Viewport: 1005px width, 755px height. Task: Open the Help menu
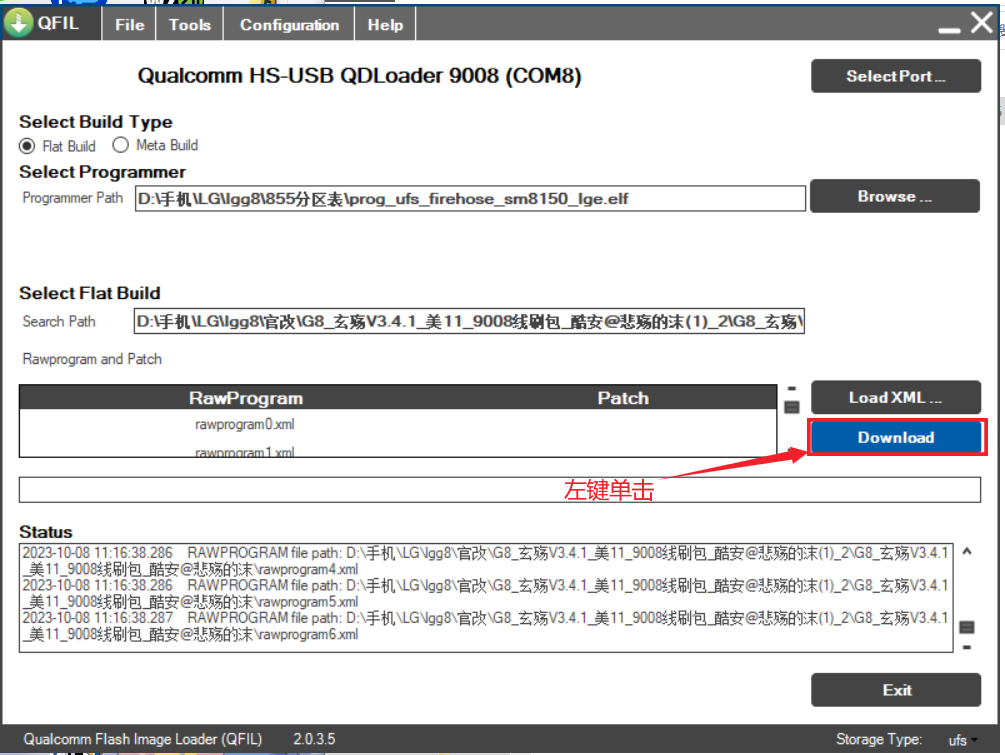click(385, 25)
